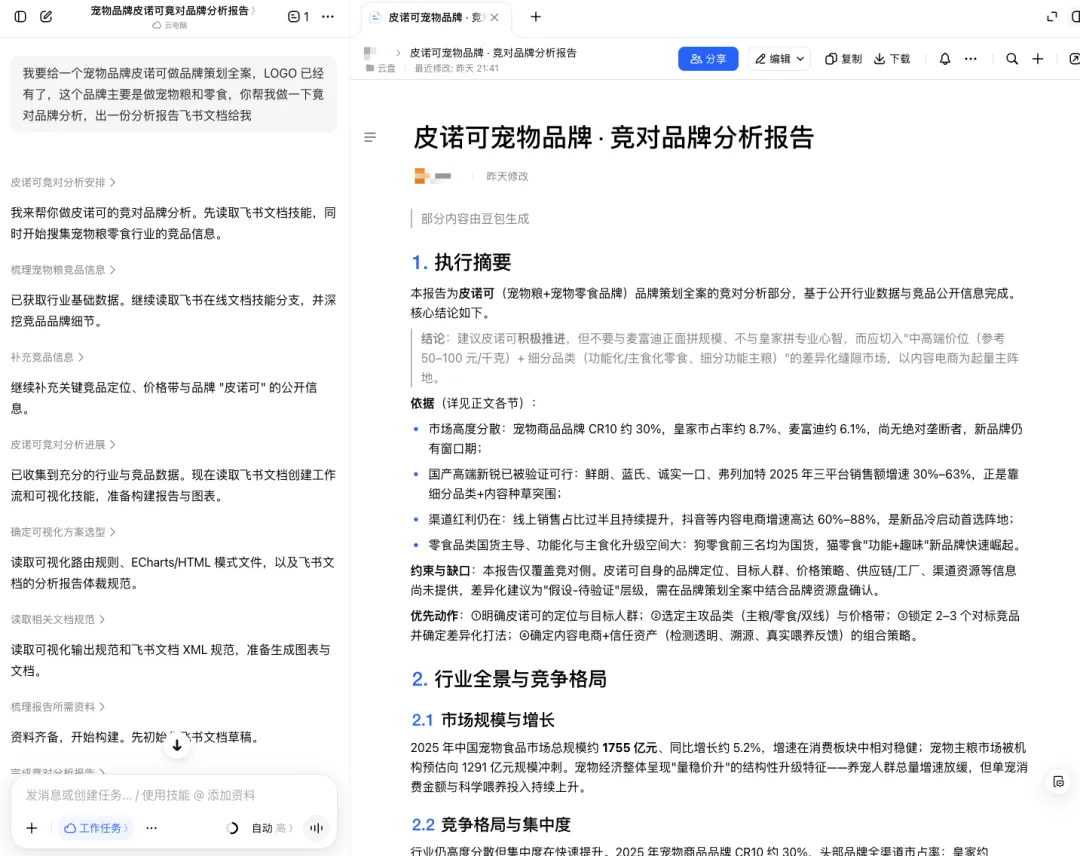This screenshot has width=1080, height=856.
Task: Toggle the left sidebar panel icon
Action: [21, 17]
